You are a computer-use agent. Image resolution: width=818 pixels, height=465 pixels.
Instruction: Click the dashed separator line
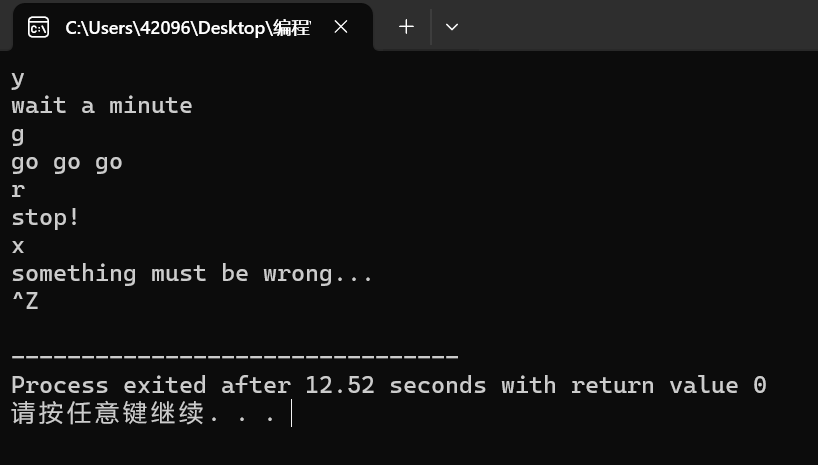click(235, 356)
